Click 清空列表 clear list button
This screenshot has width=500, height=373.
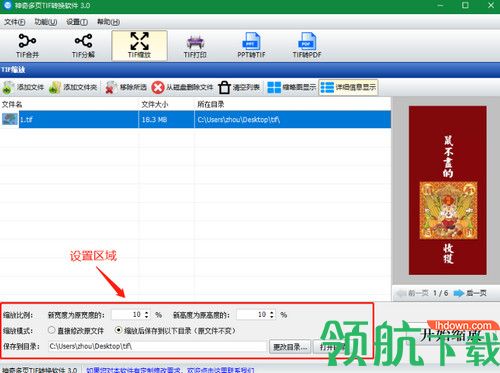(239, 88)
